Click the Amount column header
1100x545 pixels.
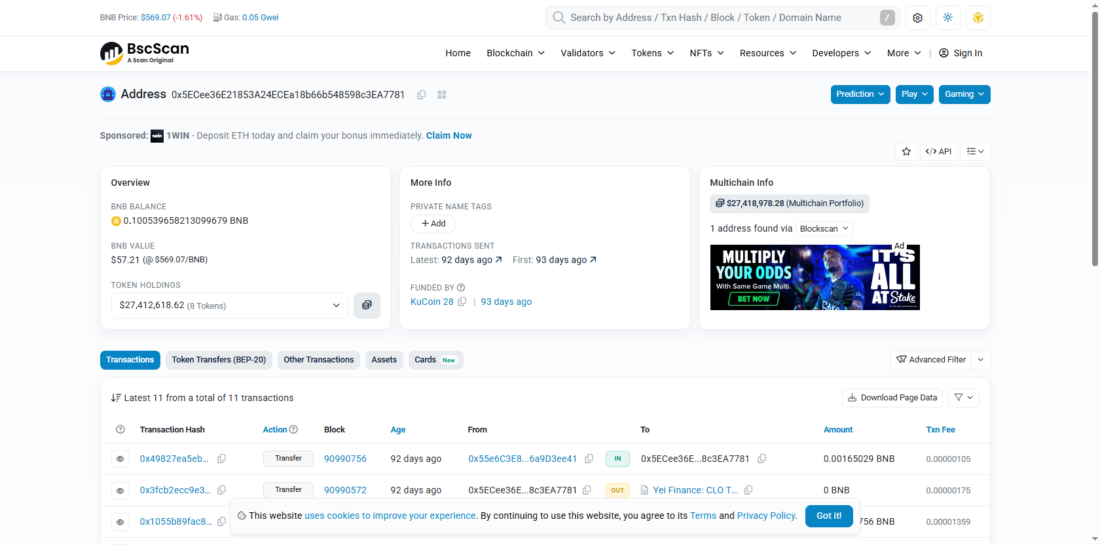(838, 429)
